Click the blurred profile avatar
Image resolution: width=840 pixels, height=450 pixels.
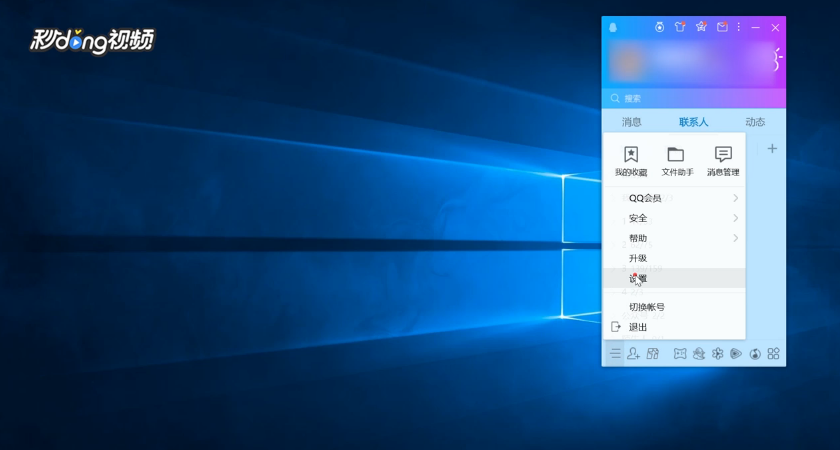tap(629, 62)
